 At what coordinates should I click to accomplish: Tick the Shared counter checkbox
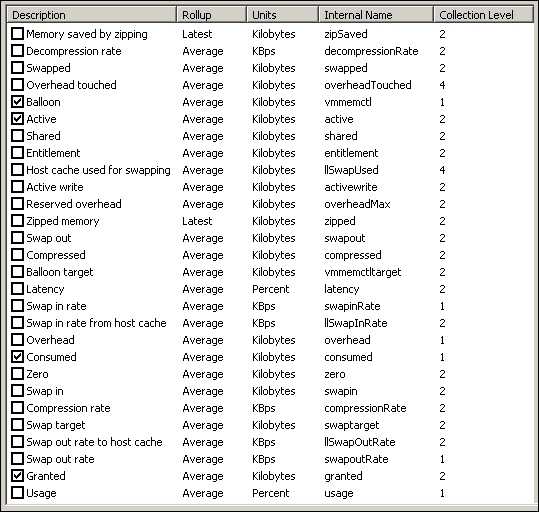coord(17,136)
